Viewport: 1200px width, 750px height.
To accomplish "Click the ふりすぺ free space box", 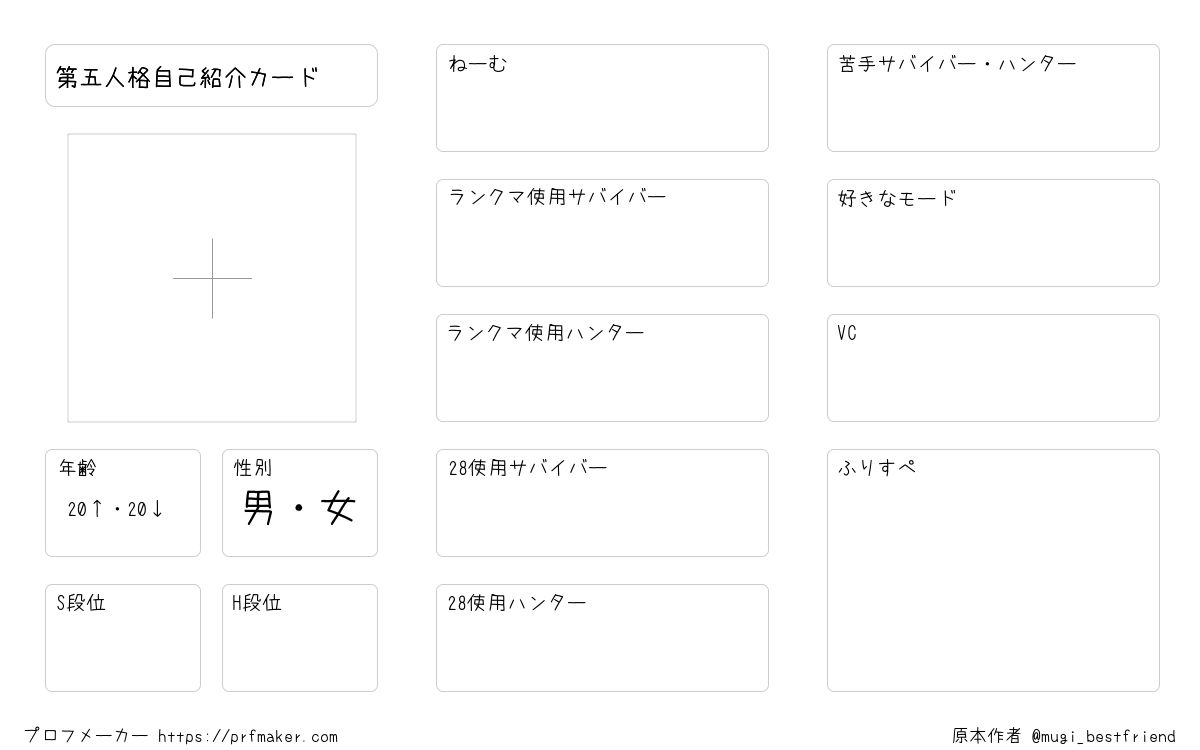I will click(993, 570).
